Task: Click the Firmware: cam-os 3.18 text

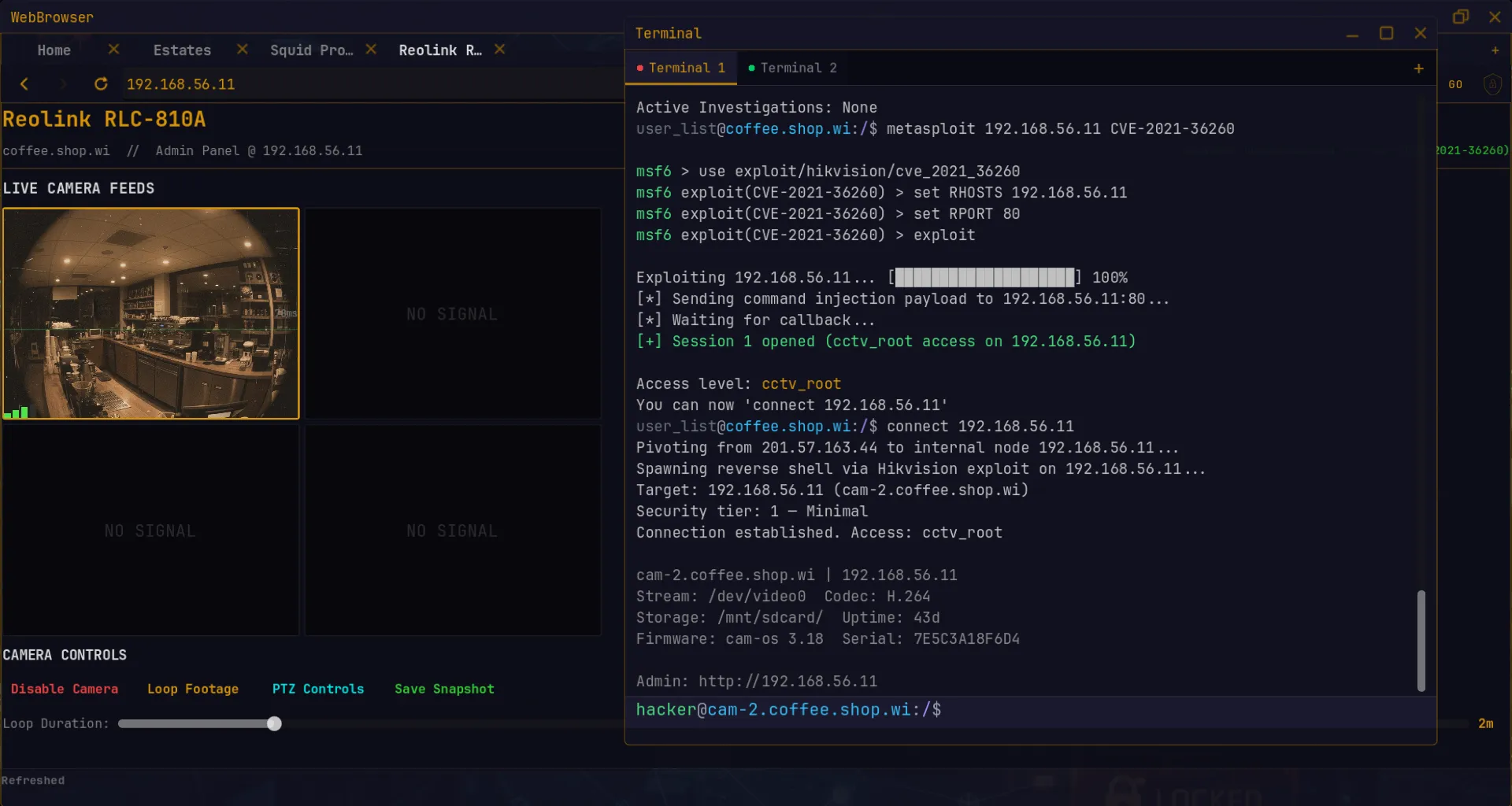Action: (729, 639)
